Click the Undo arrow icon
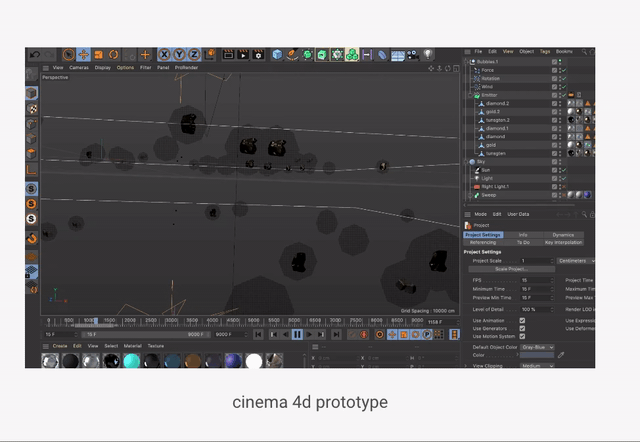 (x=35, y=54)
